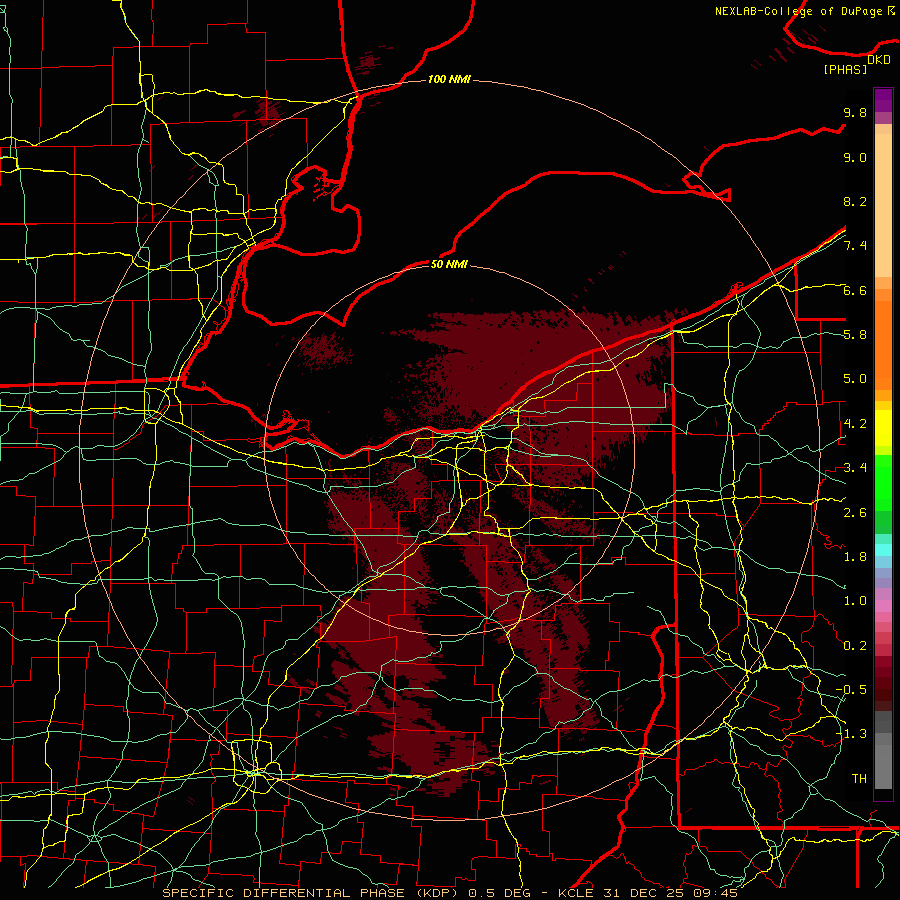Select the 9.0 value on the color scale
The width and height of the screenshot is (900, 900).
855,157
